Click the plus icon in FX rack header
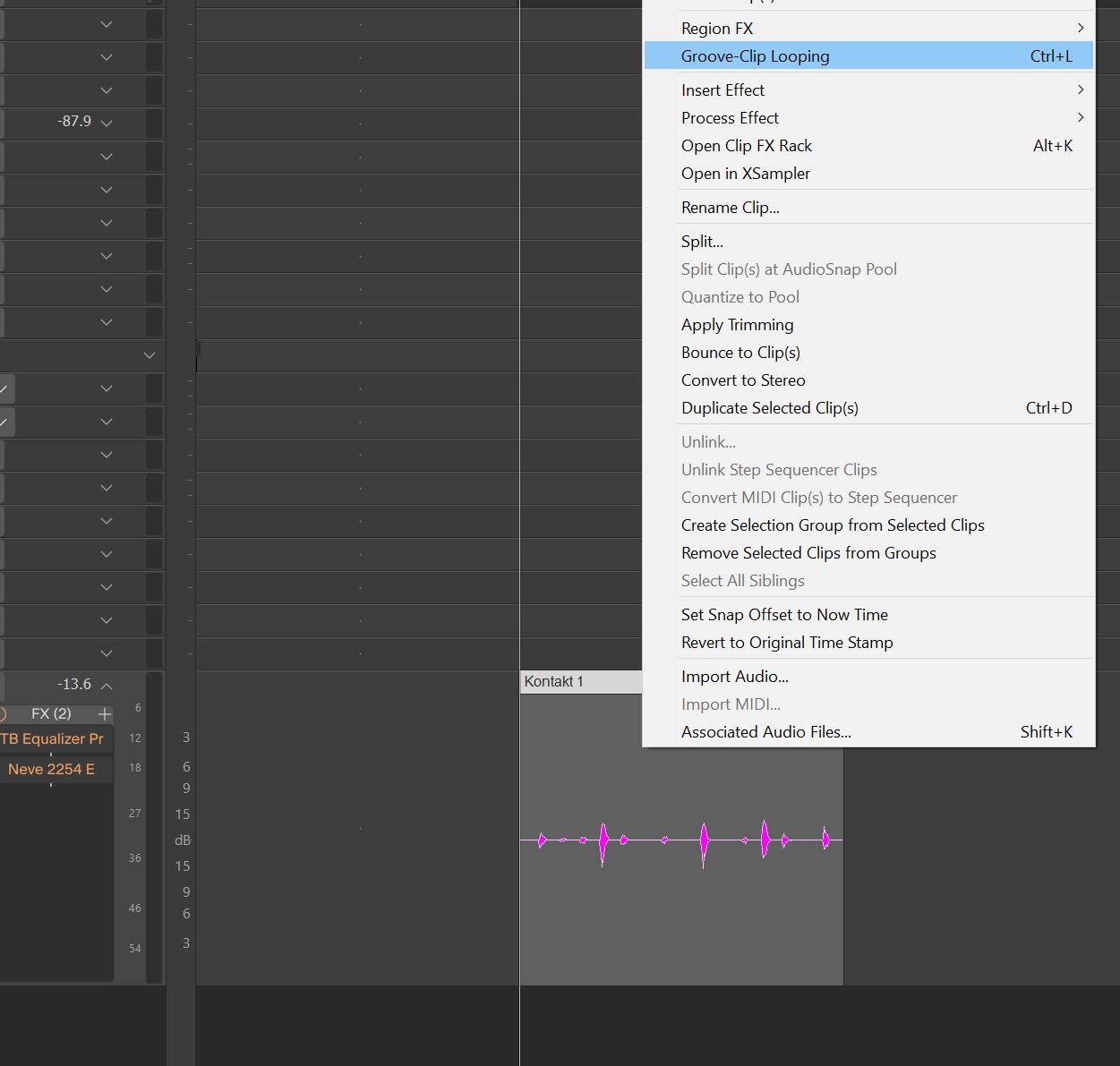Screen dimensions: 1120x1066 click(x=105, y=714)
